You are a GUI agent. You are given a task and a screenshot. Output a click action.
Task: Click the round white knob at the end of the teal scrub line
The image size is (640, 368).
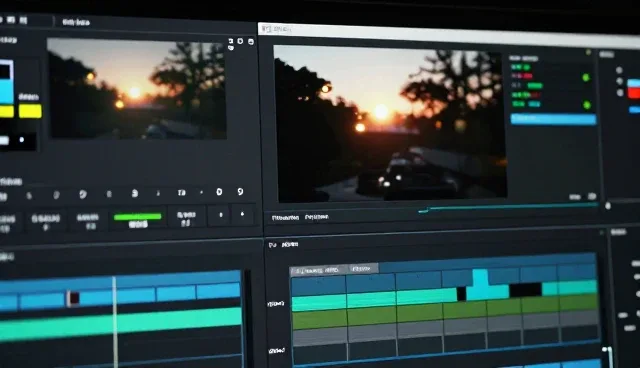608,206
